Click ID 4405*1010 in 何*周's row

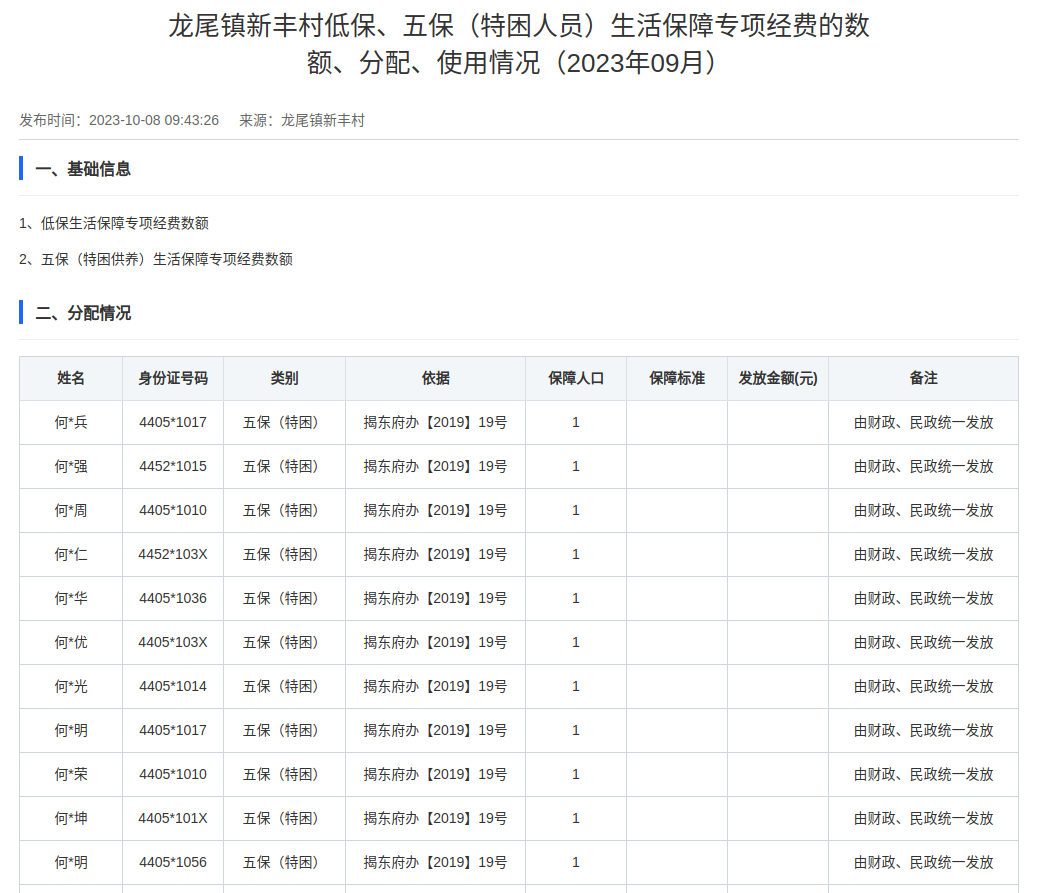pos(173,510)
